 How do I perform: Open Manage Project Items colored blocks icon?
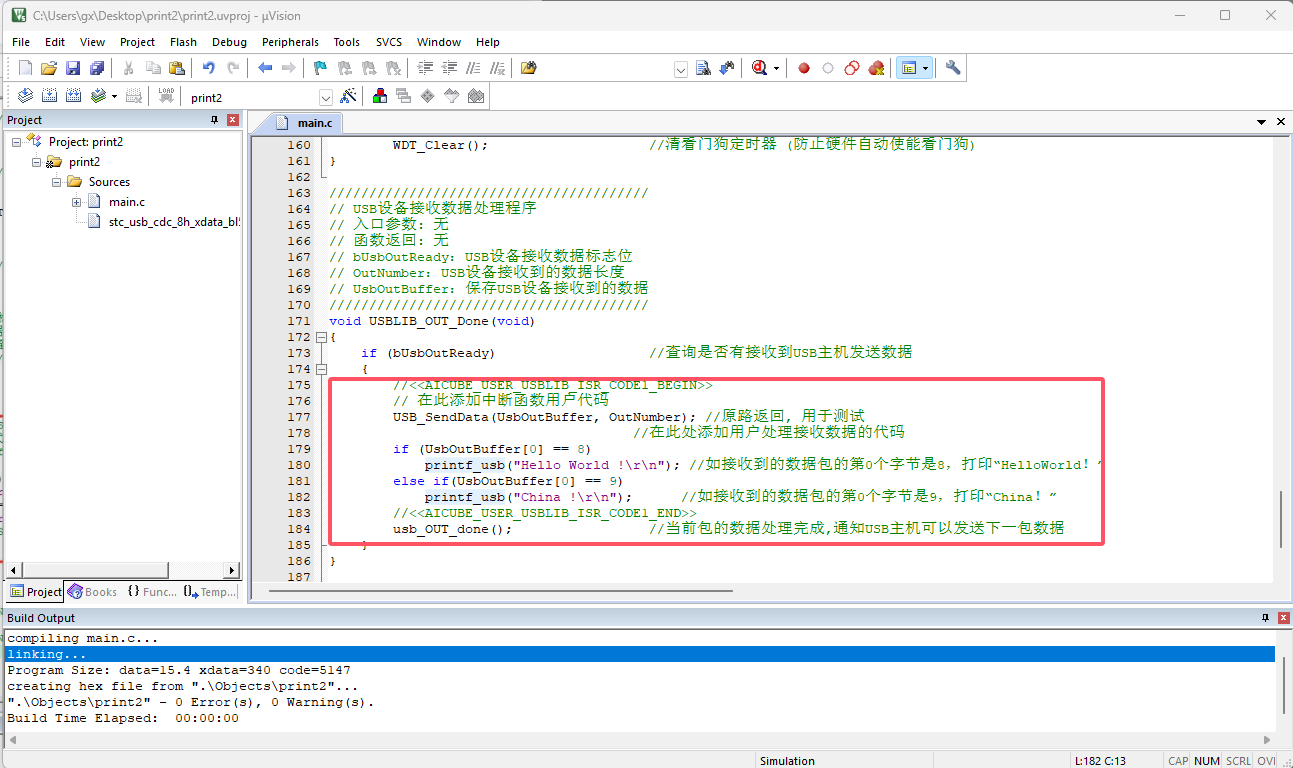[380, 96]
